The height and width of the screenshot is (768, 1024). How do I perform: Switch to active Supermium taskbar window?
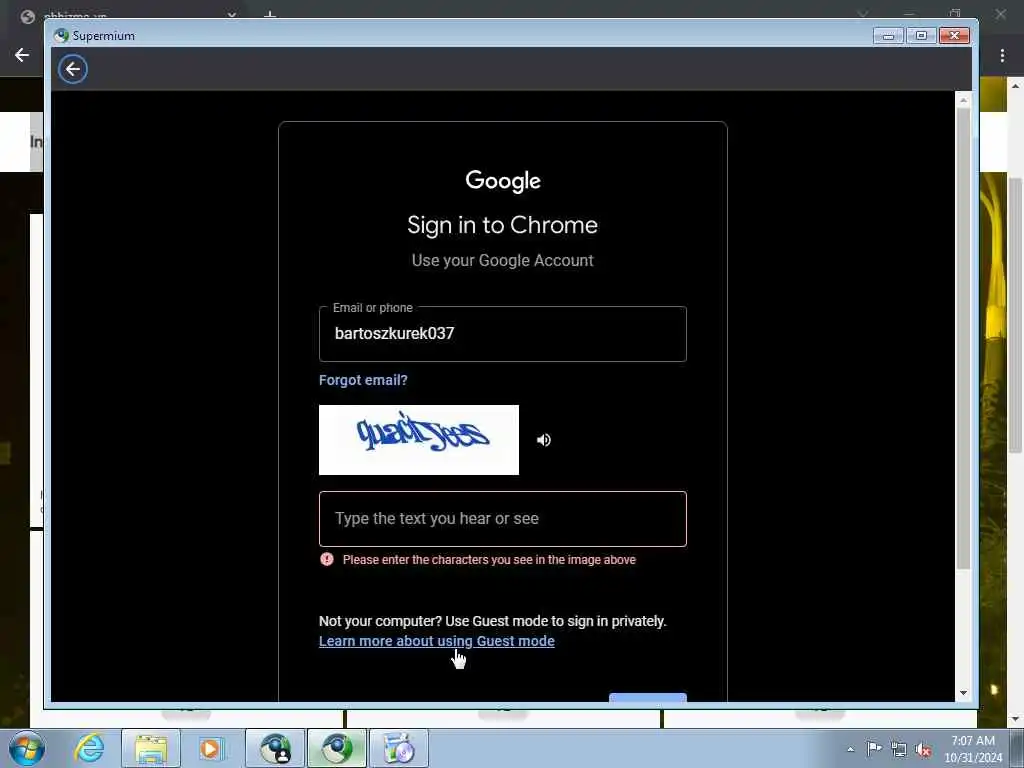337,748
